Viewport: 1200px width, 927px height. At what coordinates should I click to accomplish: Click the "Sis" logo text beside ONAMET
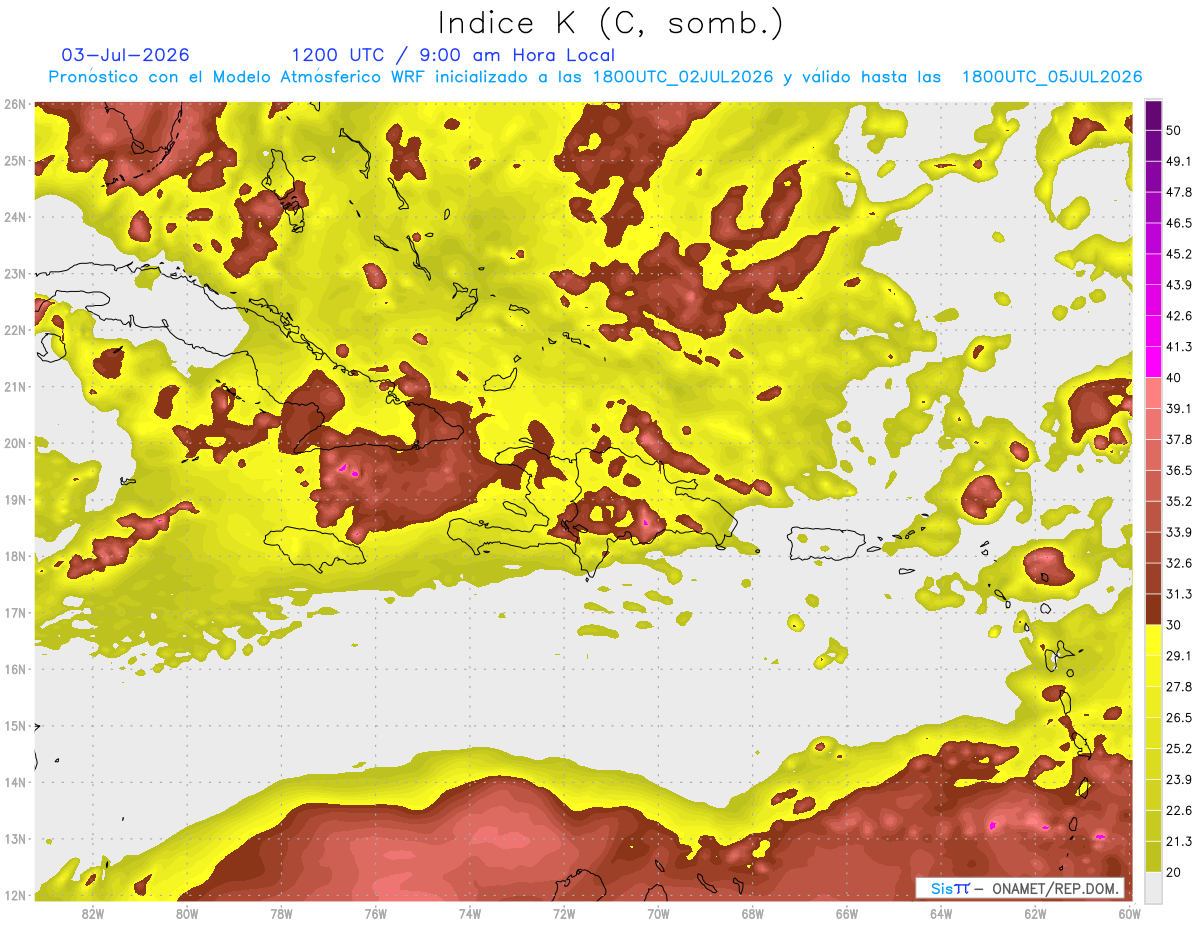[x=942, y=888]
